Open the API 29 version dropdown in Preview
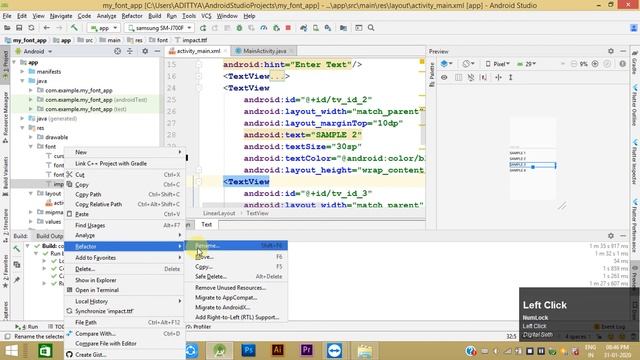Viewport: 640px width, 360px height. 526,64
